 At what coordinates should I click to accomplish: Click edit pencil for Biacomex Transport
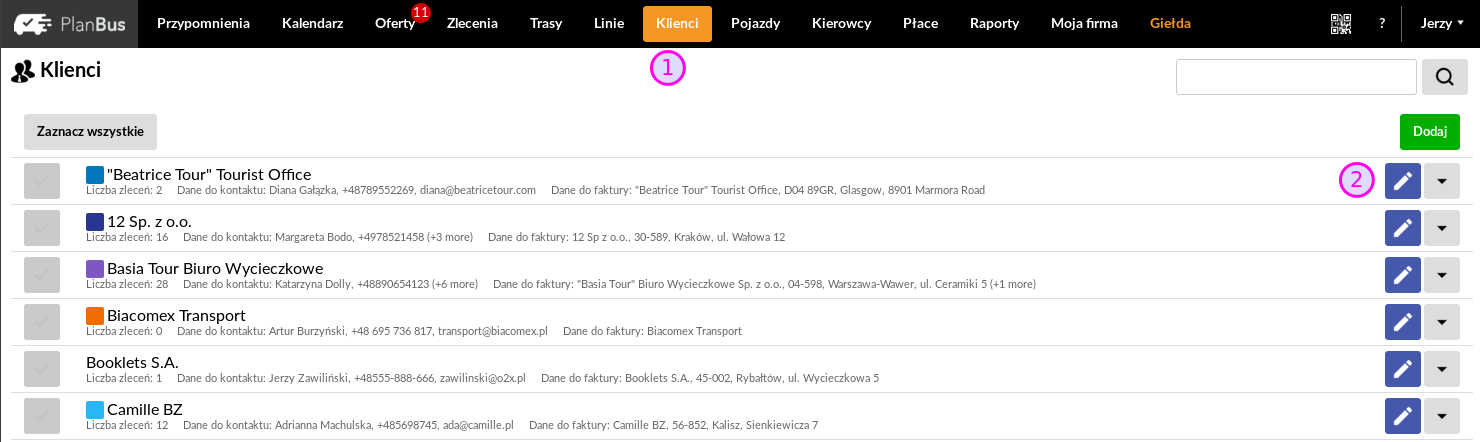[x=1403, y=322]
